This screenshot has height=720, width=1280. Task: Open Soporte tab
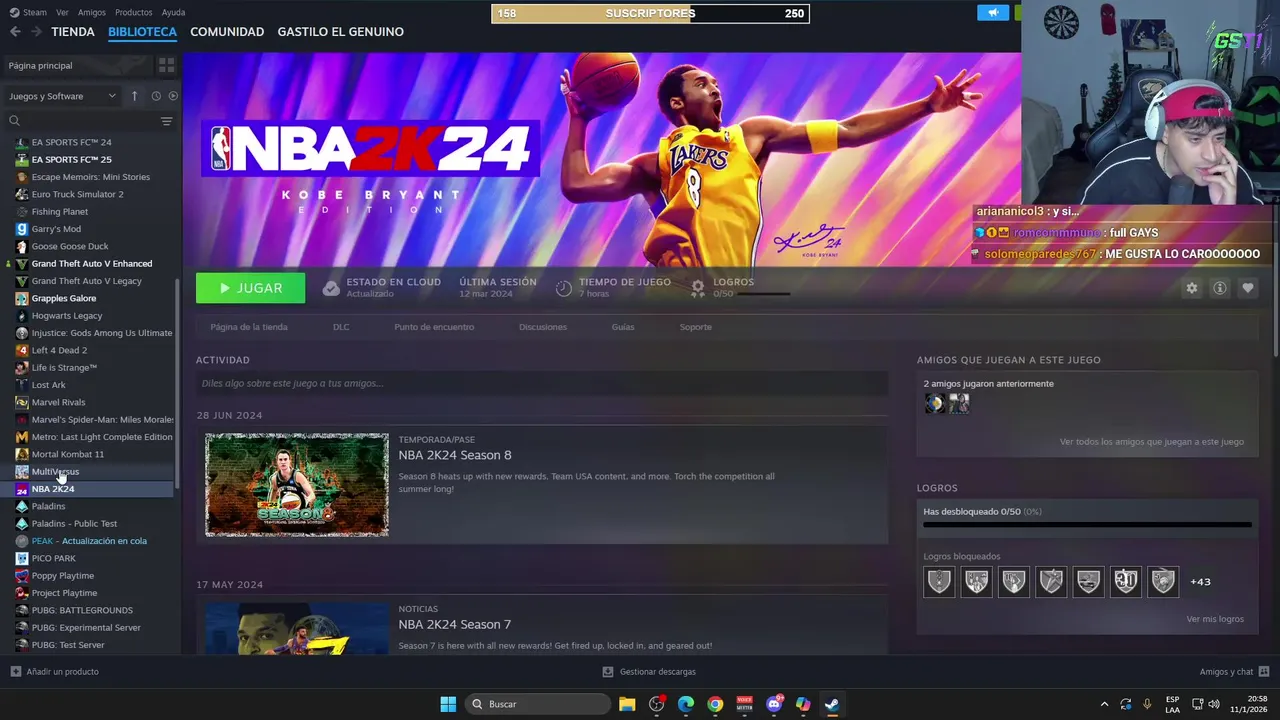[x=696, y=327]
